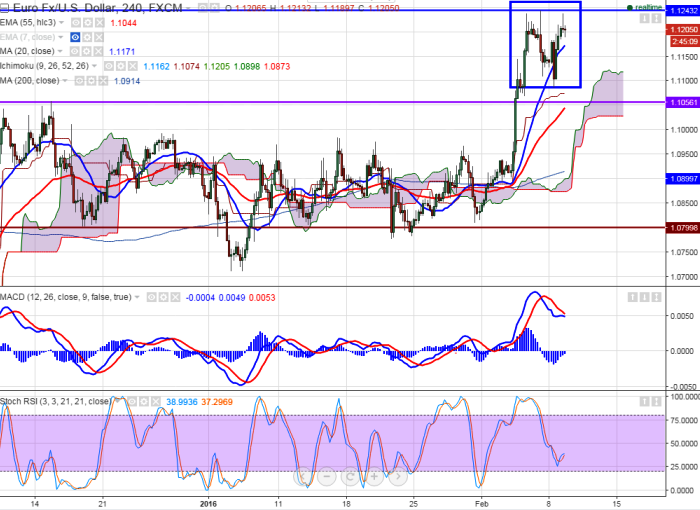Click Stoch RSI value 38.9936

(182, 402)
